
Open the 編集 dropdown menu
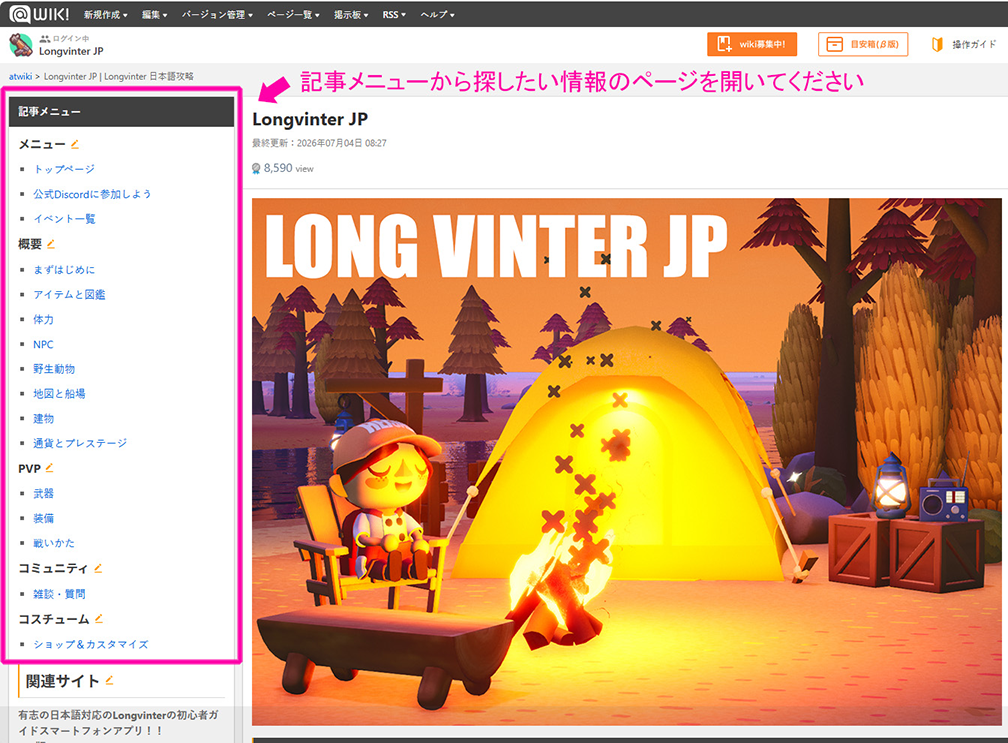point(154,14)
